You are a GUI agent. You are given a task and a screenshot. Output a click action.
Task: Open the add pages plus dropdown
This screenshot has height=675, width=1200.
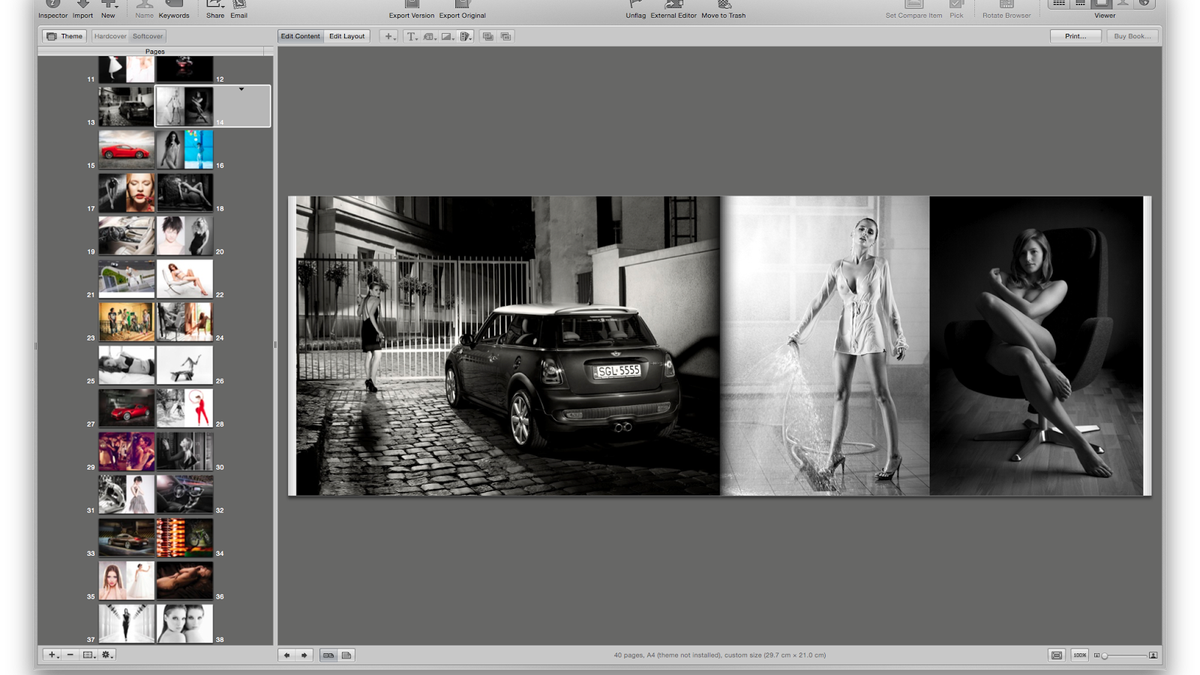pyautogui.click(x=52, y=655)
